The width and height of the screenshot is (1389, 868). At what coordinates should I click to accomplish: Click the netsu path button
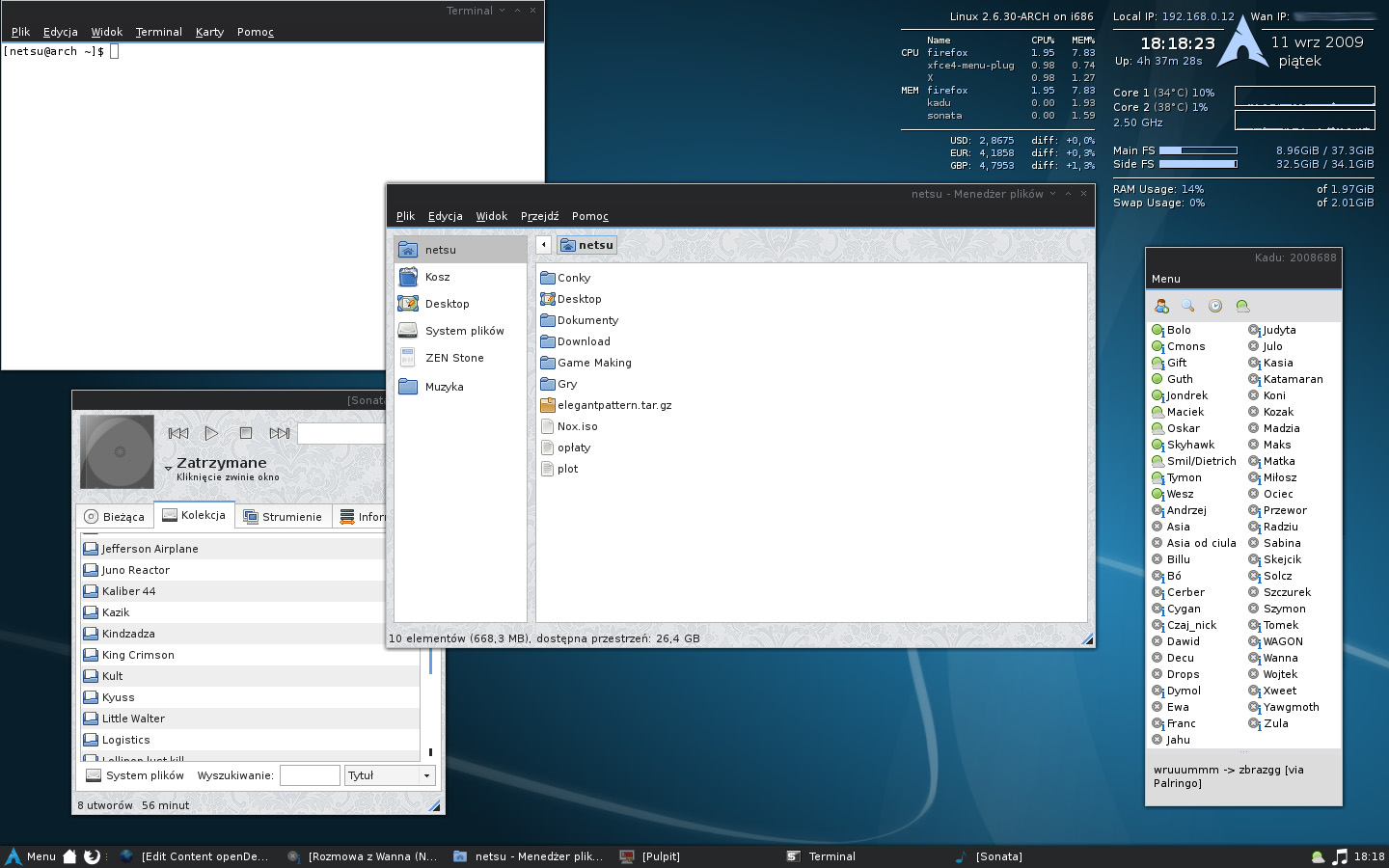586,245
